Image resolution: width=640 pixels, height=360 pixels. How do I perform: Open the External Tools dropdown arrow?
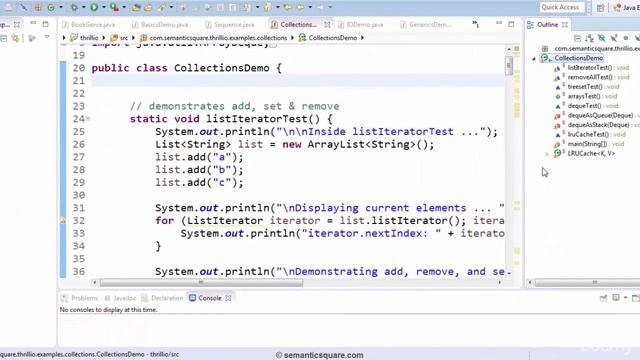[124, 7]
